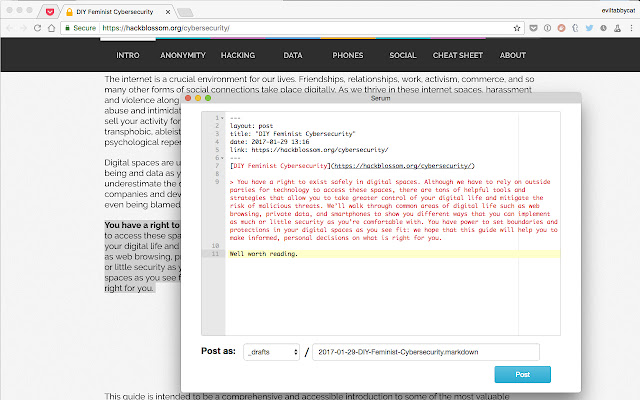Click the hackblossom link in editor line 7

(403, 166)
